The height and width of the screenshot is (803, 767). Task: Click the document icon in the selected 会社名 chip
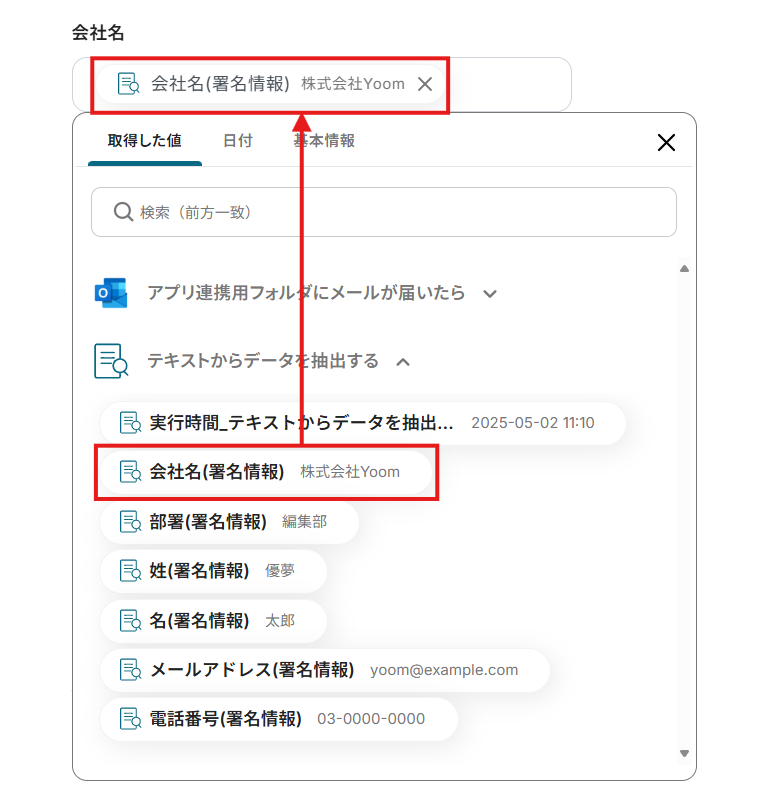(x=128, y=83)
